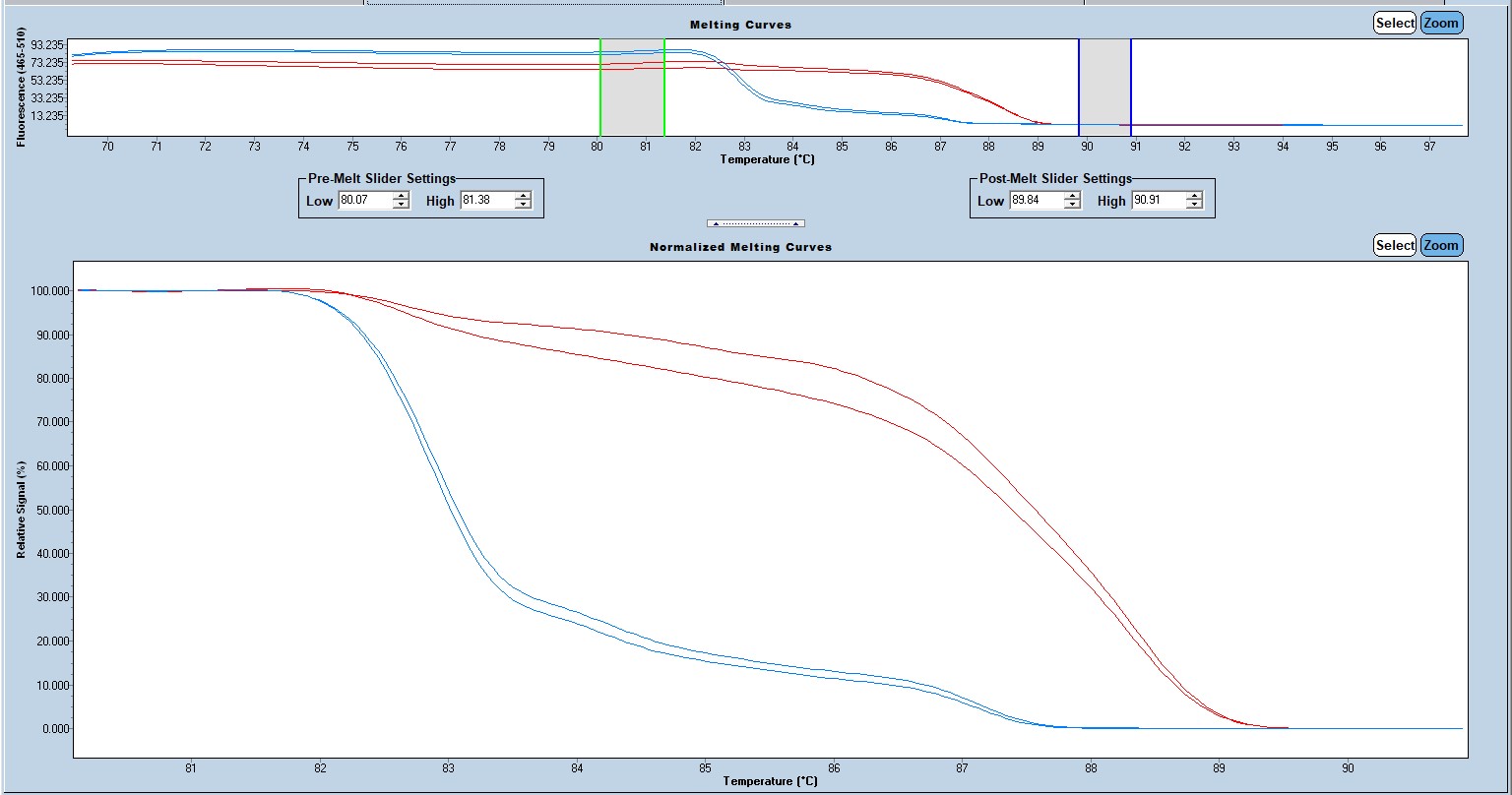Viewport: 1512px width, 795px height.
Task: Click Pre-Melt Low input field showing 80.07
Action: click(364, 201)
